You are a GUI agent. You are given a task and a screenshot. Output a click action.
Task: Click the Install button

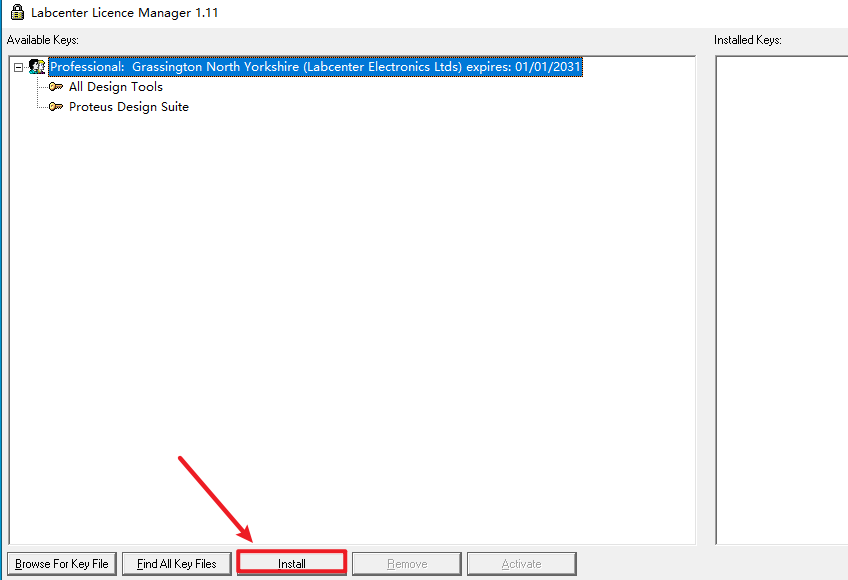pos(292,563)
